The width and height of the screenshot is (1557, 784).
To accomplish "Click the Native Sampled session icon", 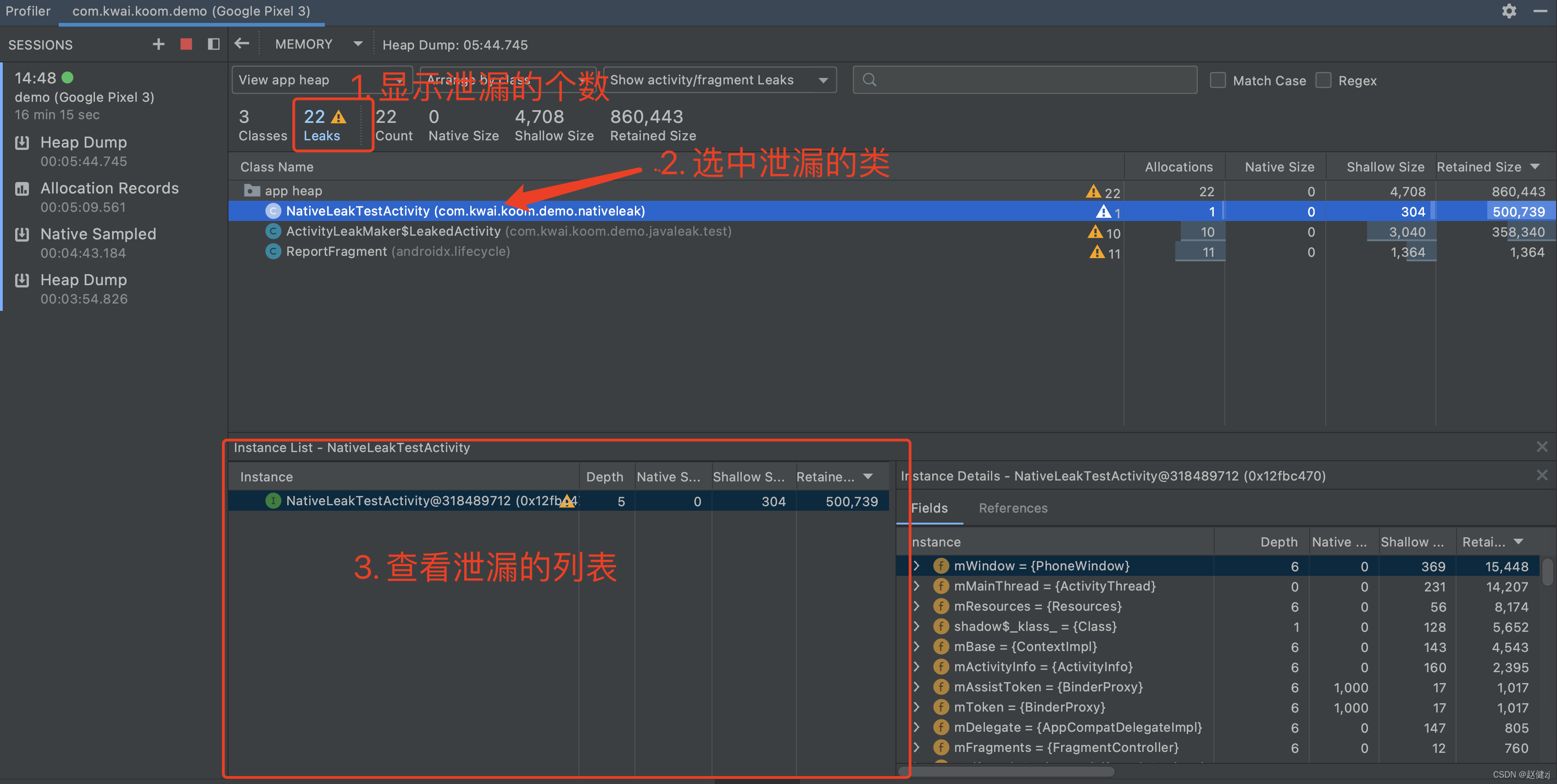I will (22, 235).
